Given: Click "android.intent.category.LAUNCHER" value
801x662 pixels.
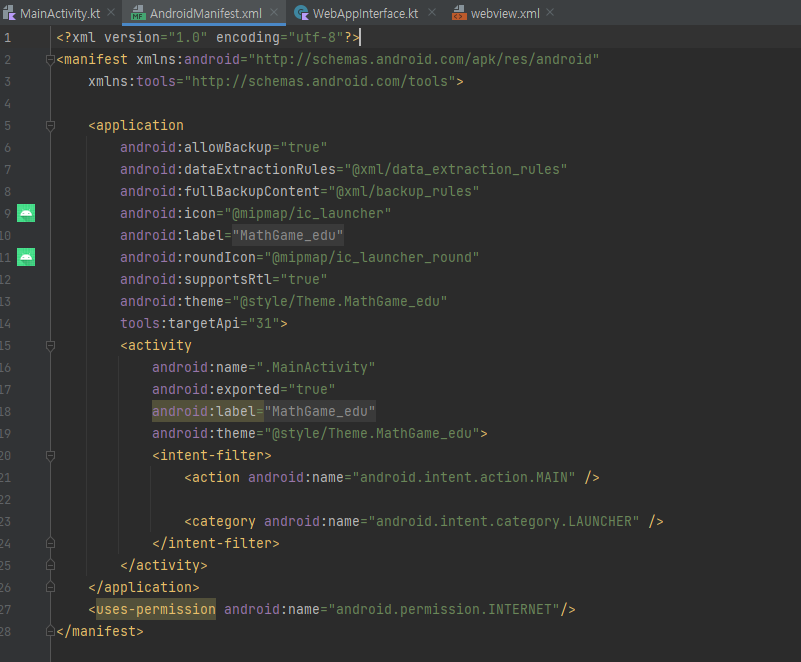Looking at the screenshot, I should [503, 521].
